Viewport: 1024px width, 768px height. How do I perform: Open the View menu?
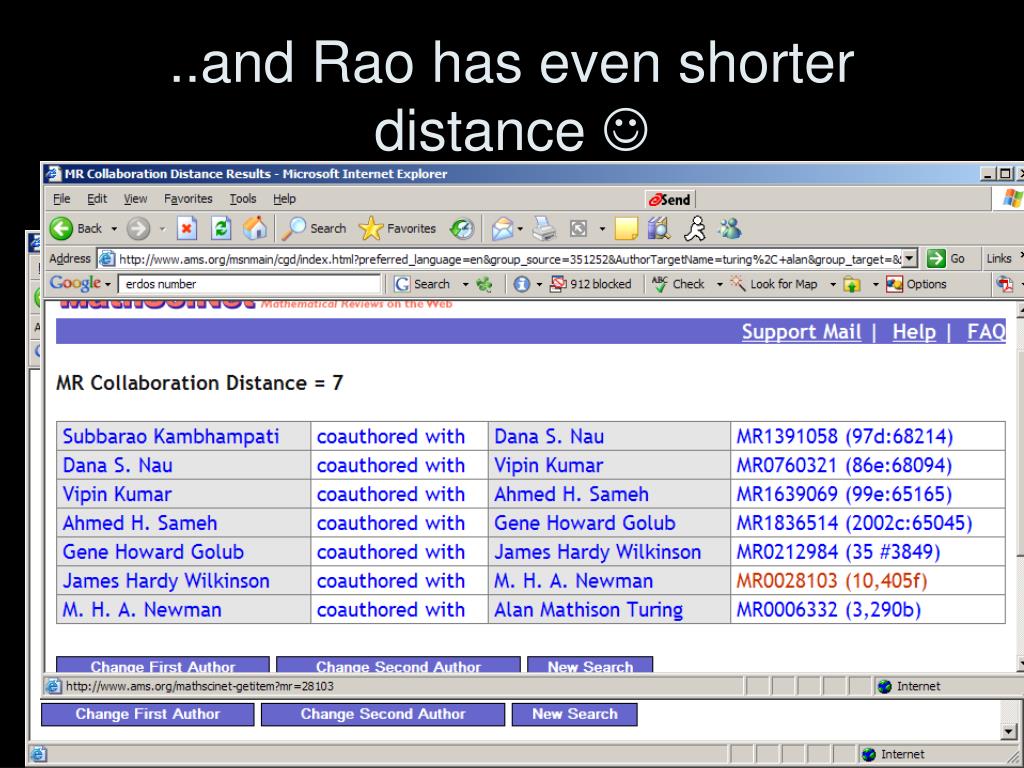point(135,199)
